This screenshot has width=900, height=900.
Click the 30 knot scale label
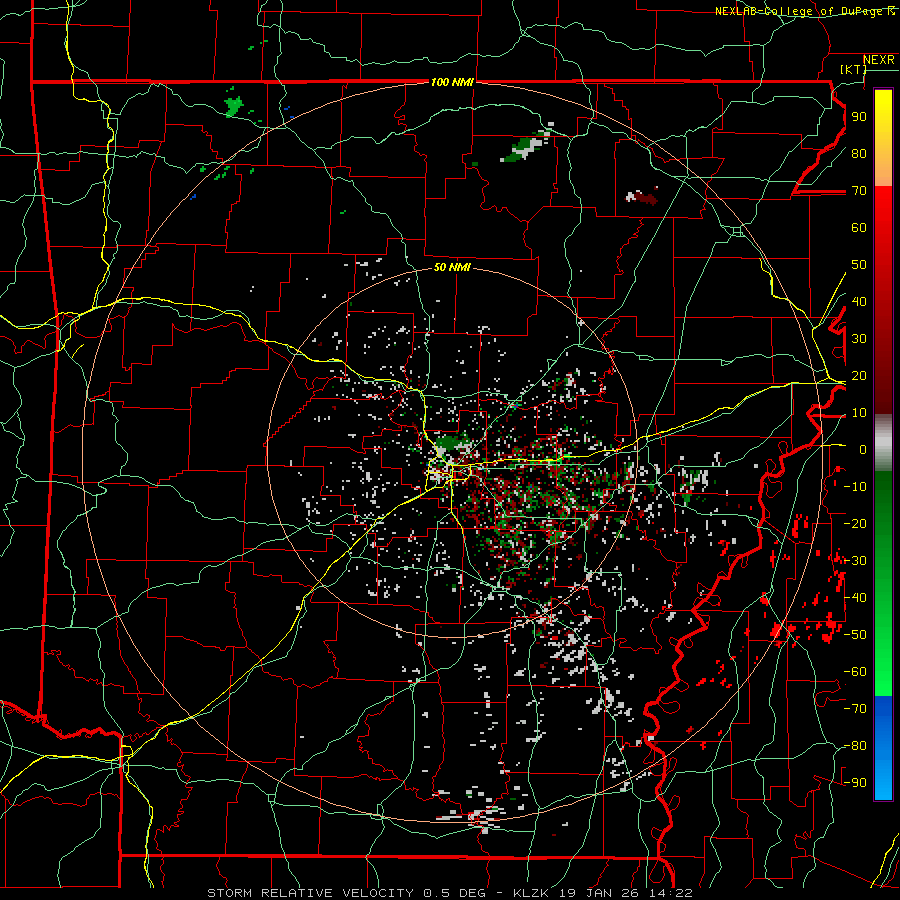coord(859,339)
